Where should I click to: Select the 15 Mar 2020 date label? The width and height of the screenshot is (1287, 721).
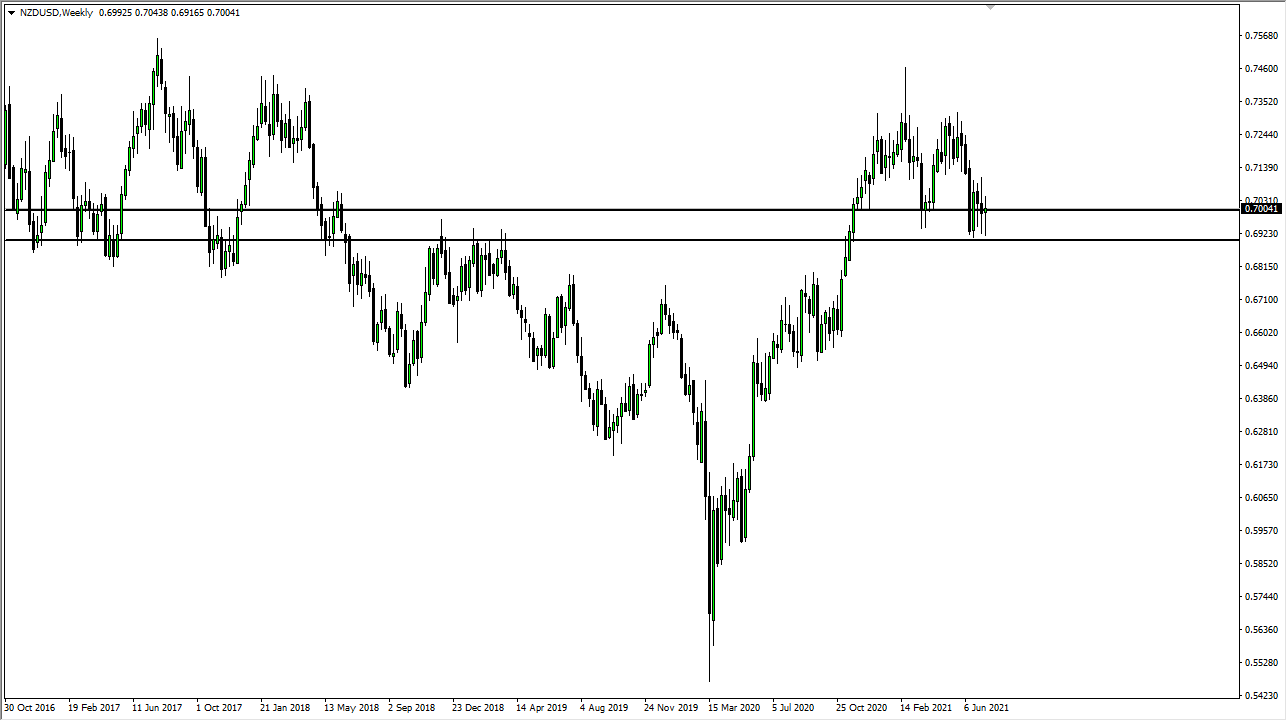[x=733, y=707]
